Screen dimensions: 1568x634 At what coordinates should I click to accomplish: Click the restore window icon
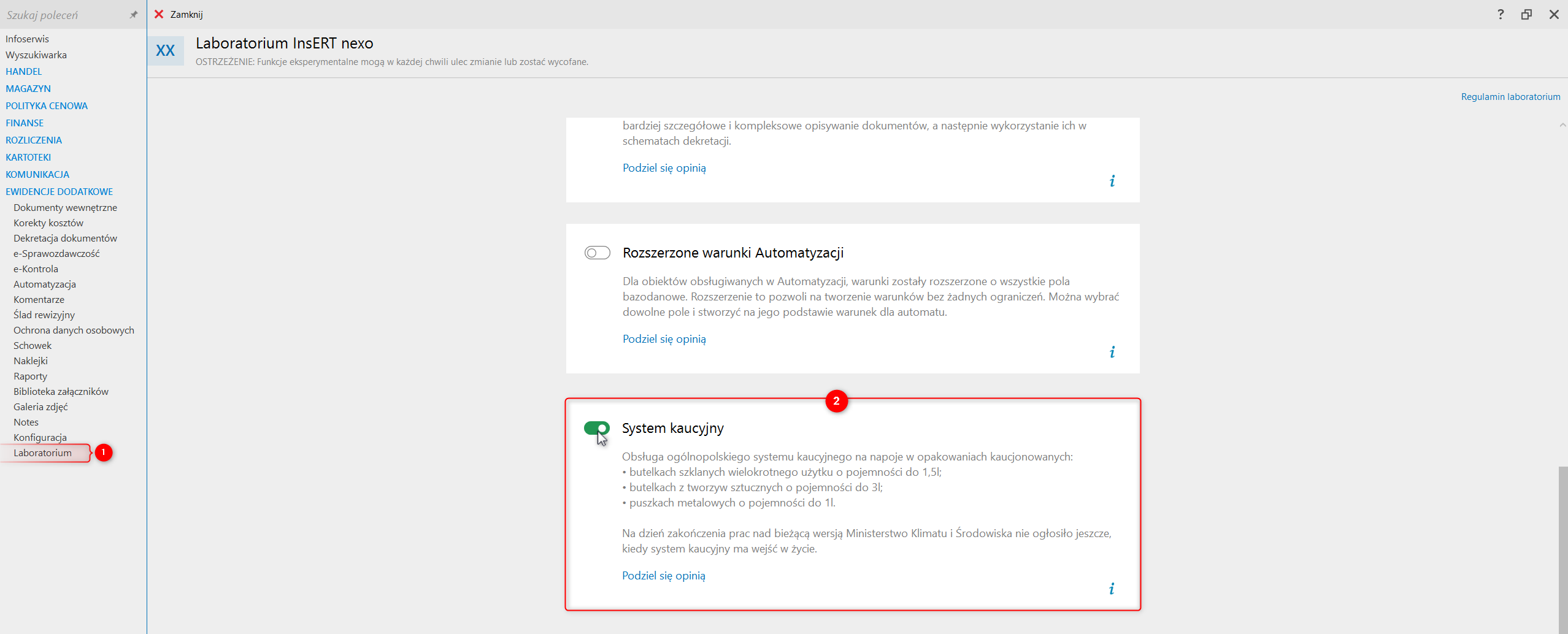(x=1527, y=14)
